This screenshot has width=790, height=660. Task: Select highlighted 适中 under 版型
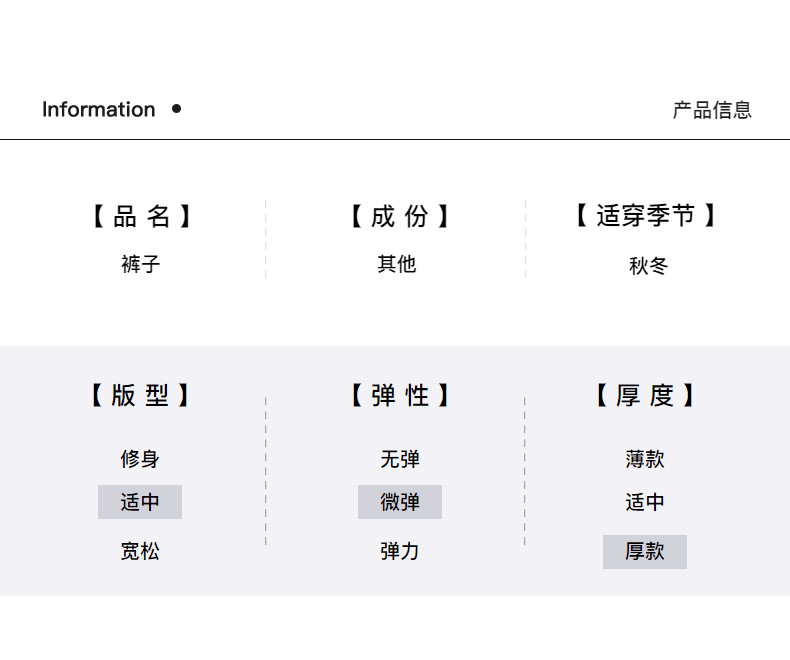coord(140,502)
